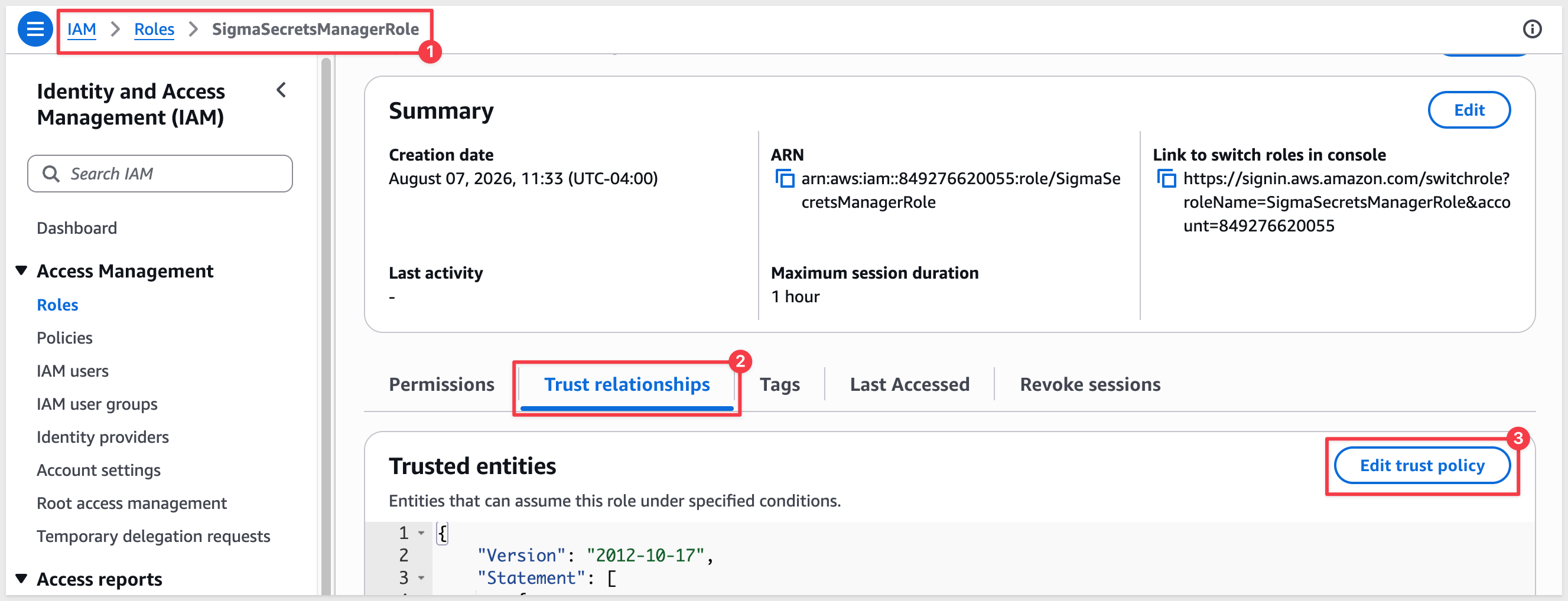Viewport: 1568px width, 601px height.
Task: Click the role ARN text value
Action: tap(961, 191)
